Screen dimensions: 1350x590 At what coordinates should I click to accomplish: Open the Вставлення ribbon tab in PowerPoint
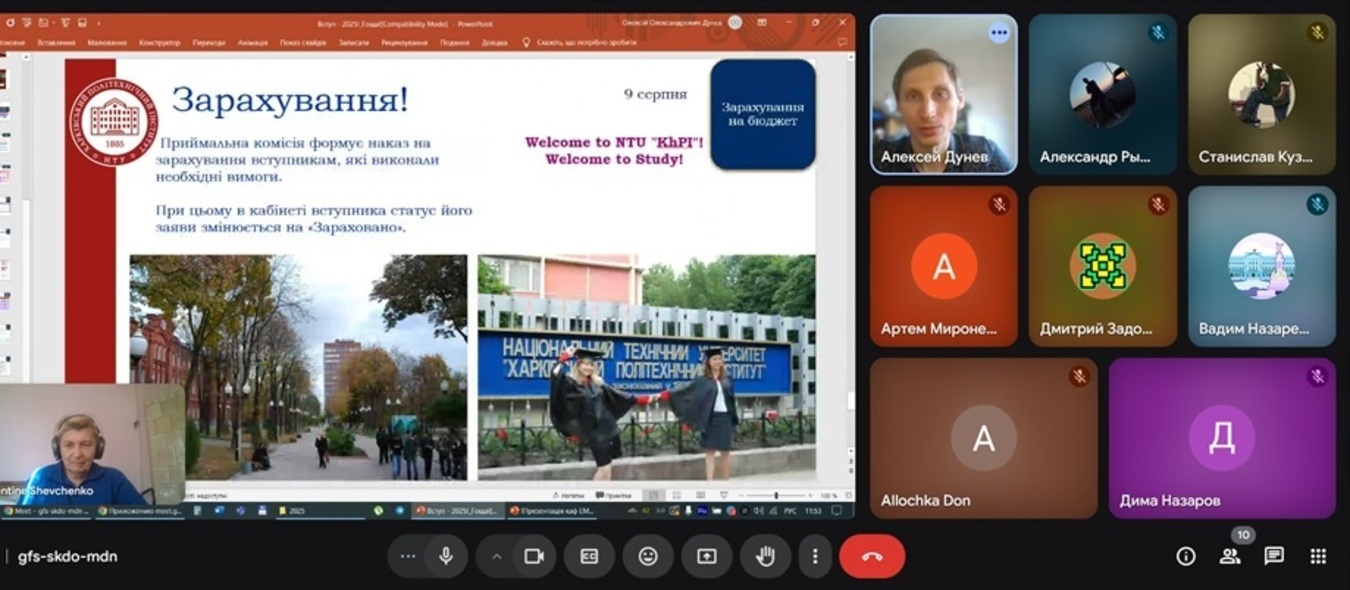[x=56, y=43]
